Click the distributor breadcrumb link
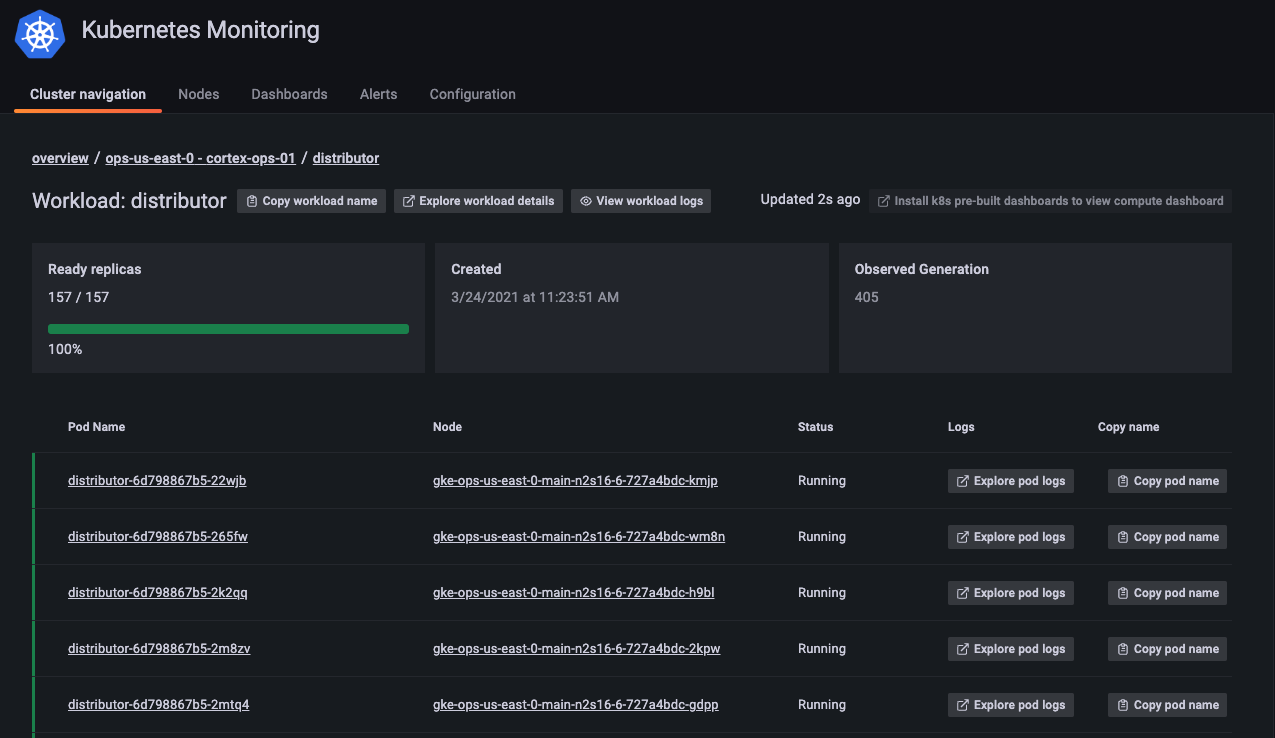This screenshot has height=738, width=1275. point(346,158)
